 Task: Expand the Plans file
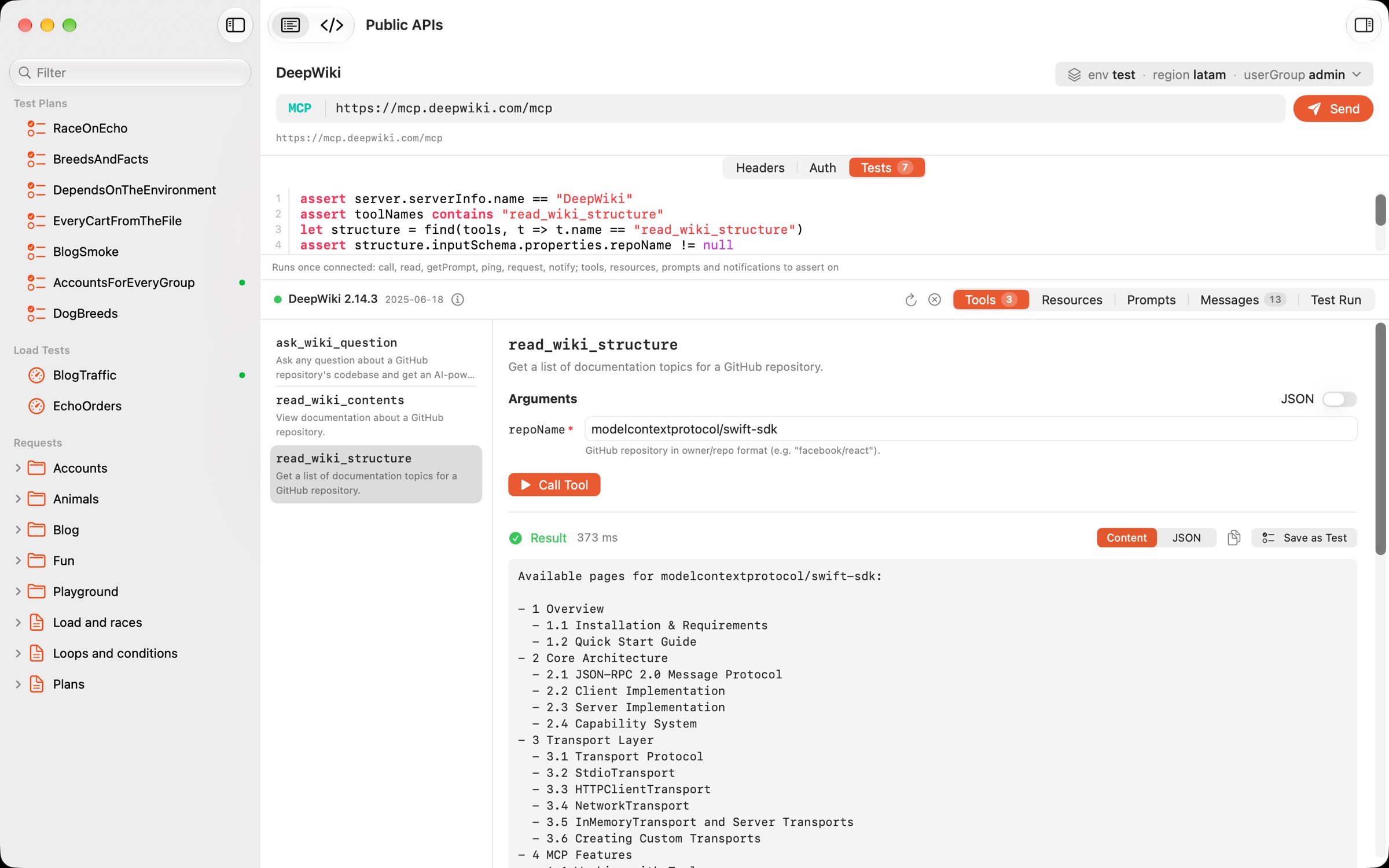click(x=18, y=683)
